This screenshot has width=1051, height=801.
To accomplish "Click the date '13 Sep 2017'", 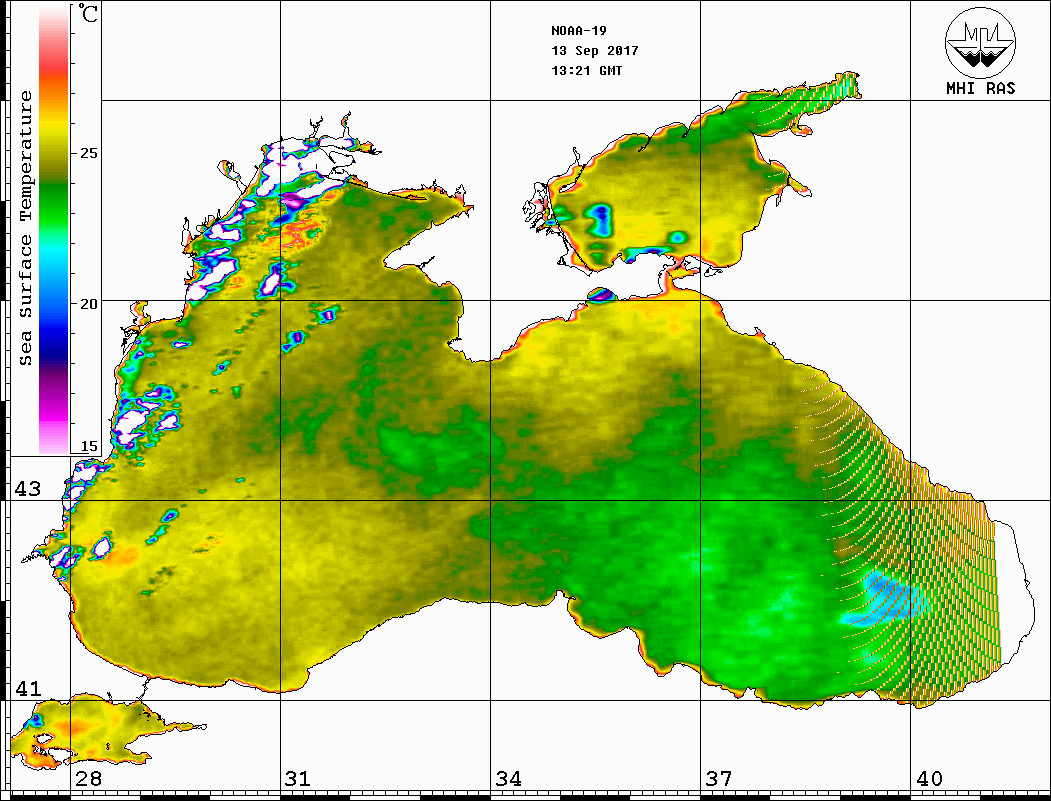I will point(595,51).
